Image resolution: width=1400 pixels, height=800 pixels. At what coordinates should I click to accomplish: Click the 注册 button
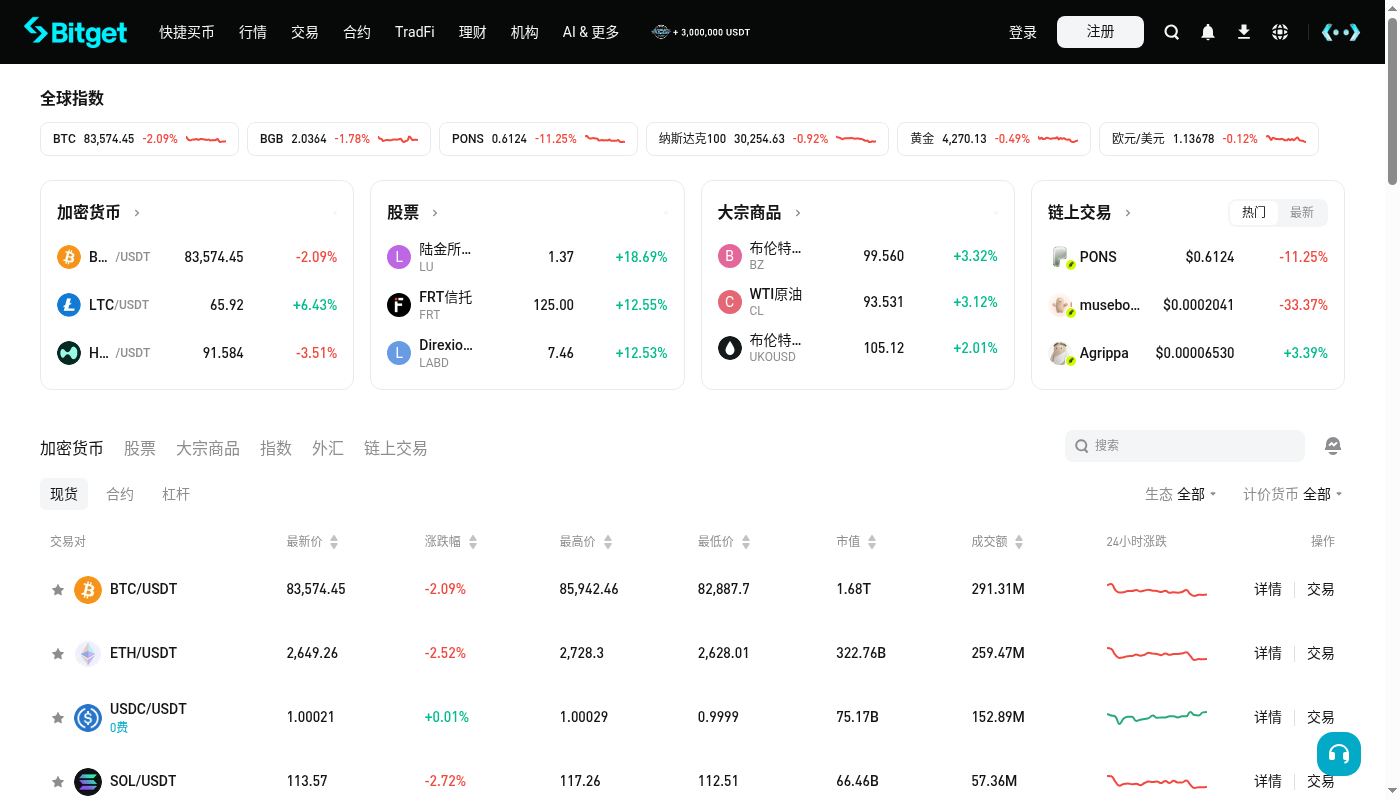[1100, 32]
